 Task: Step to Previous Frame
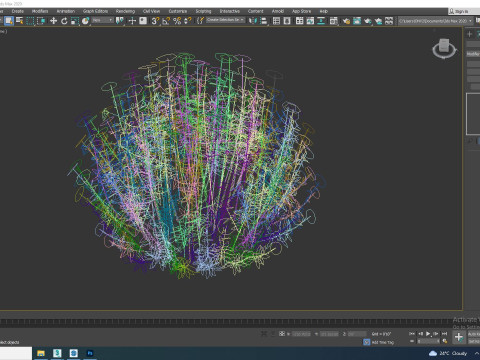click(x=420, y=333)
